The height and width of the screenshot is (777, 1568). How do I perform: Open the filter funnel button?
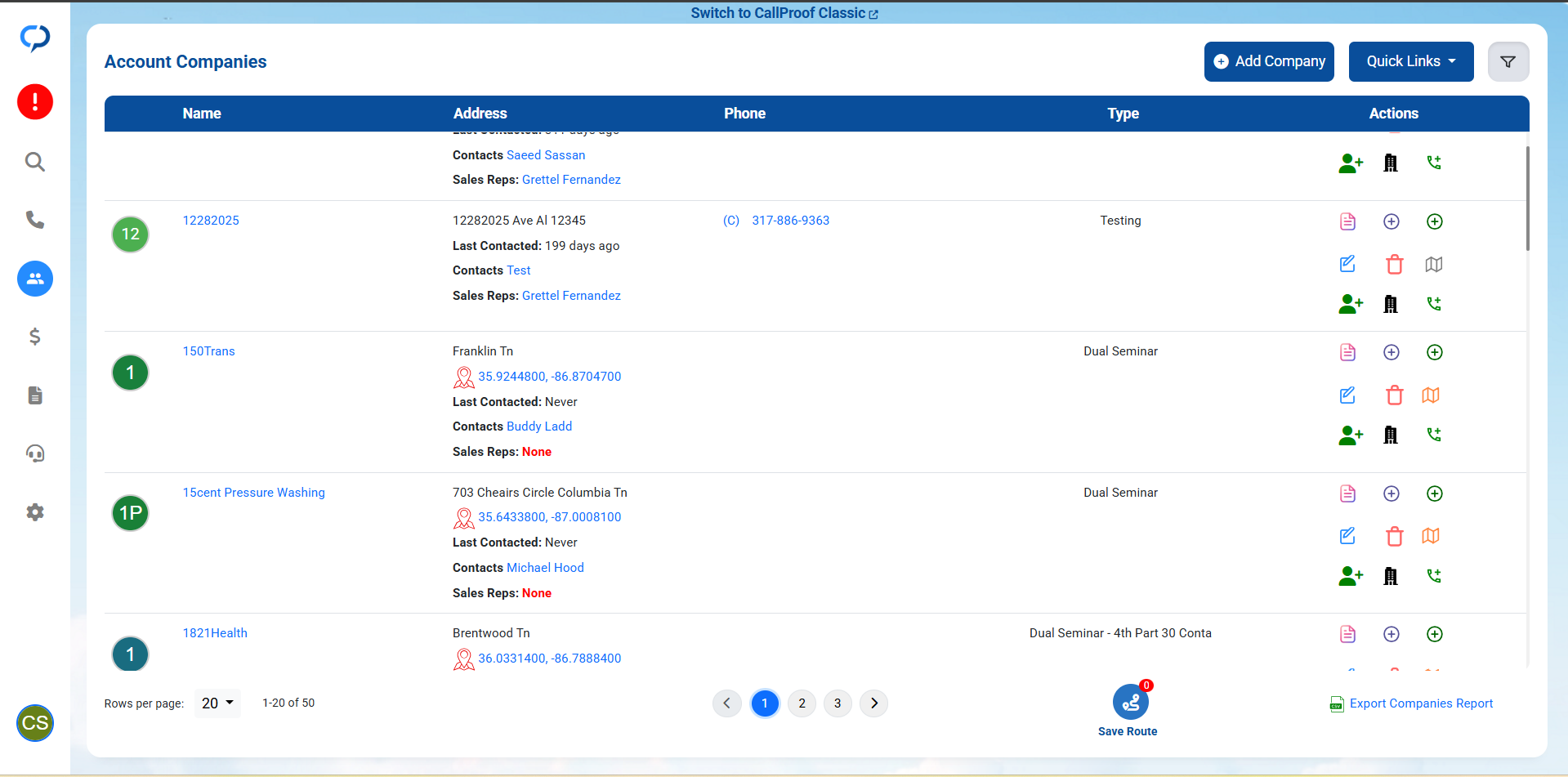(1508, 61)
